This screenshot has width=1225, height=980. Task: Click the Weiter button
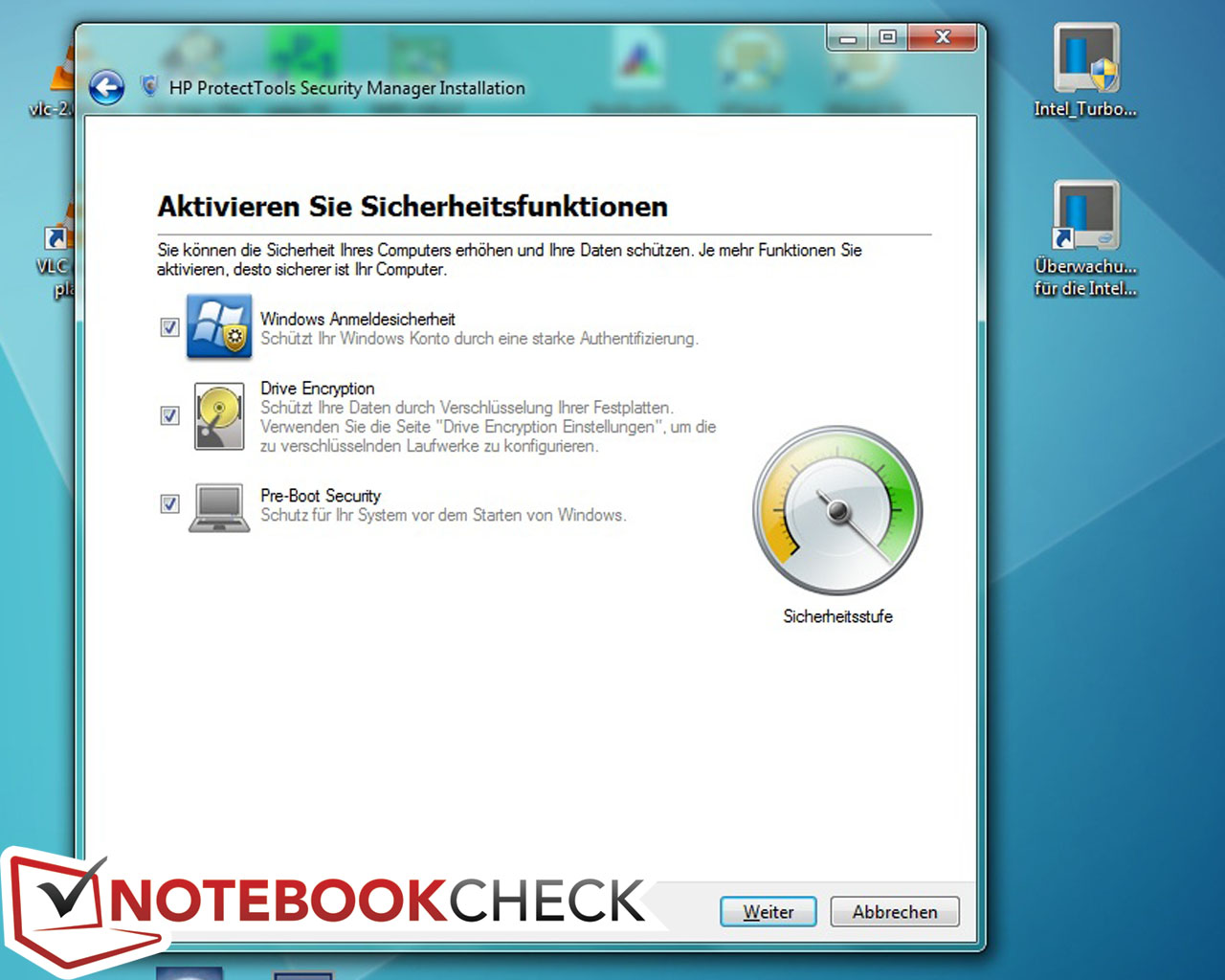[768, 912]
